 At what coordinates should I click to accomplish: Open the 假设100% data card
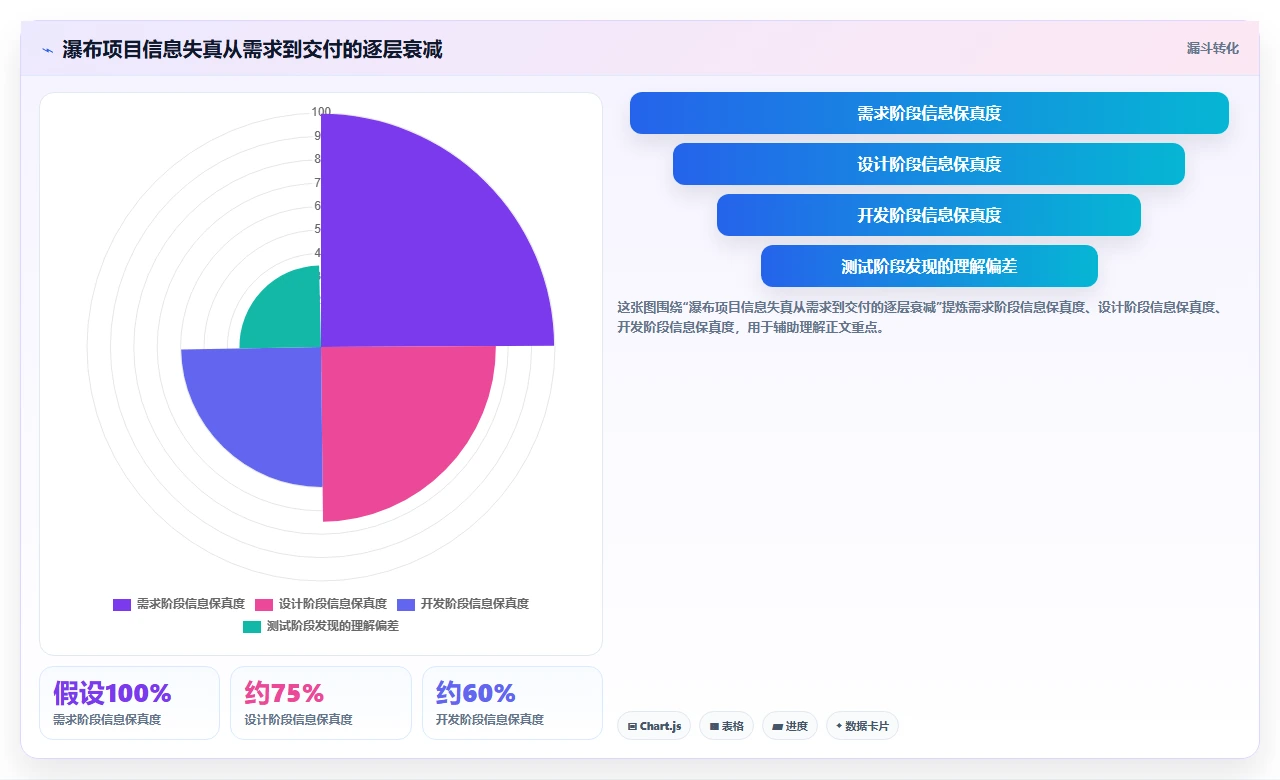(129, 703)
